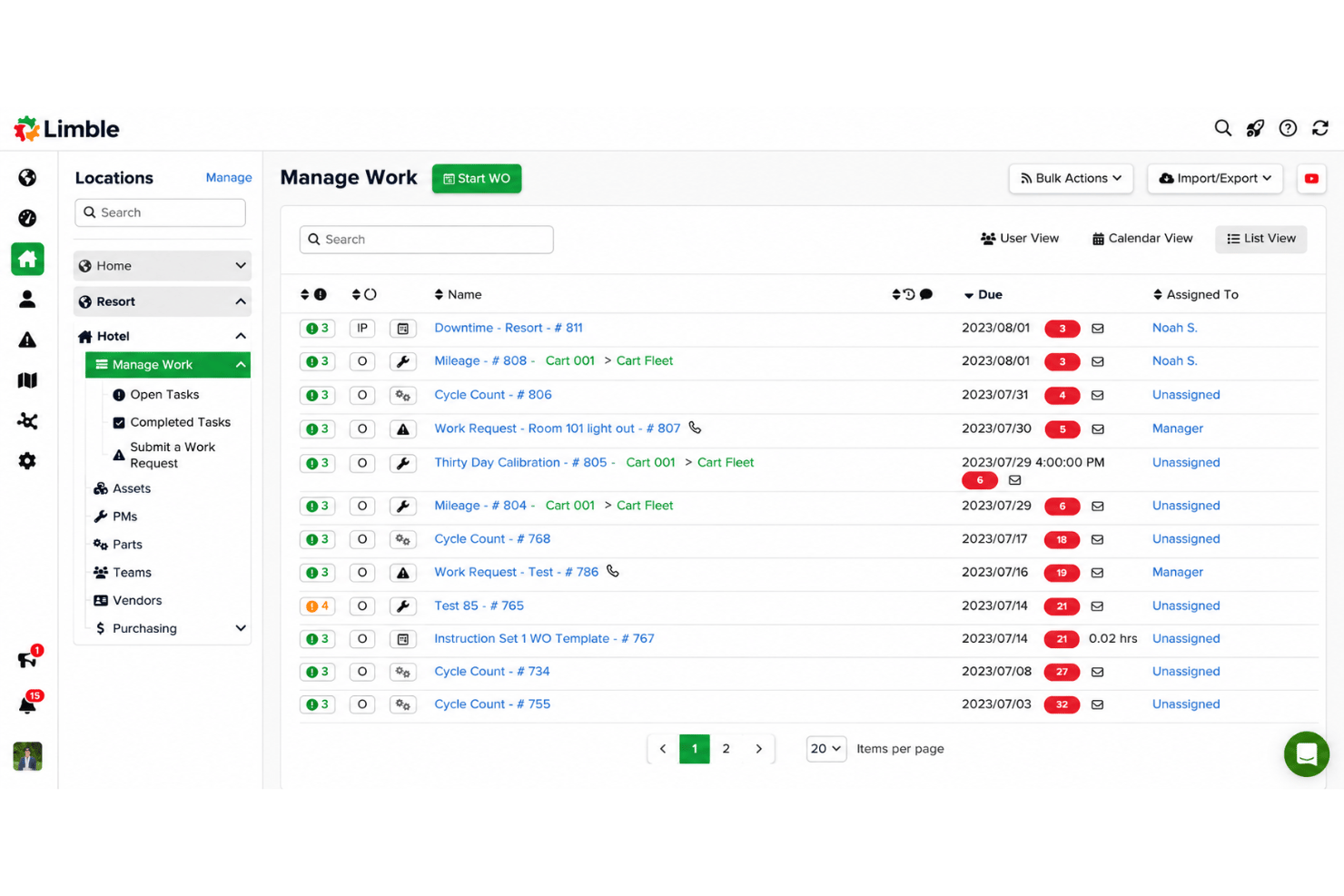Open the map icon in left rail
This screenshot has height=896, width=1344.
[x=27, y=380]
